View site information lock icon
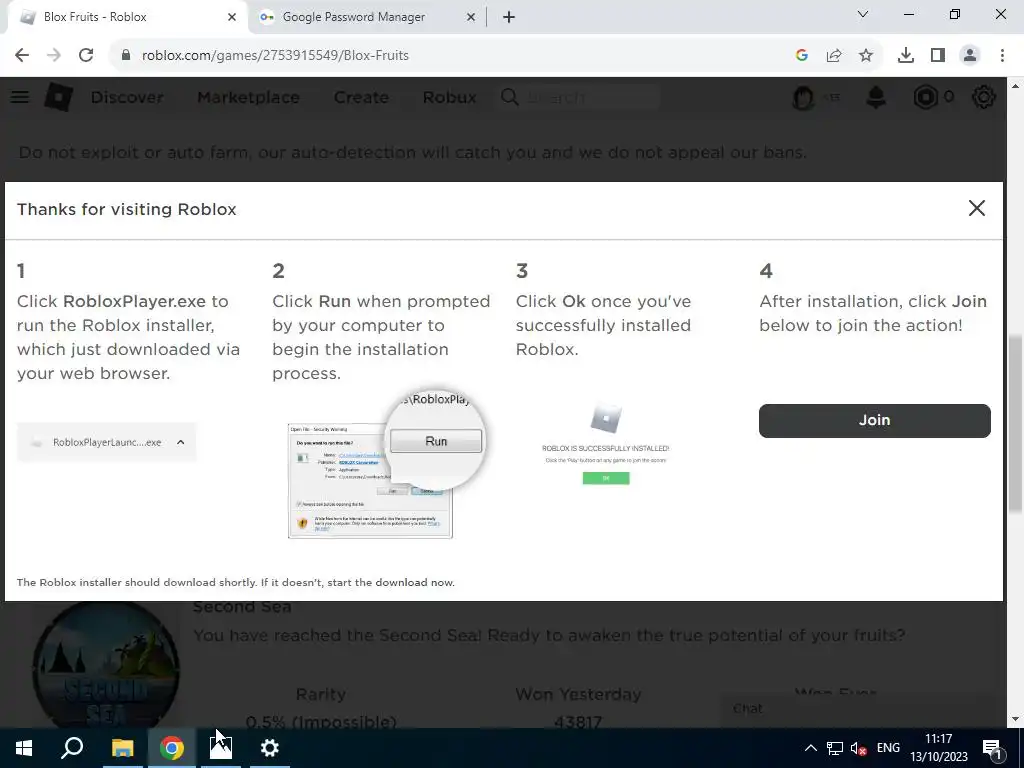Screen dimensions: 1024x768 (x=126, y=56)
